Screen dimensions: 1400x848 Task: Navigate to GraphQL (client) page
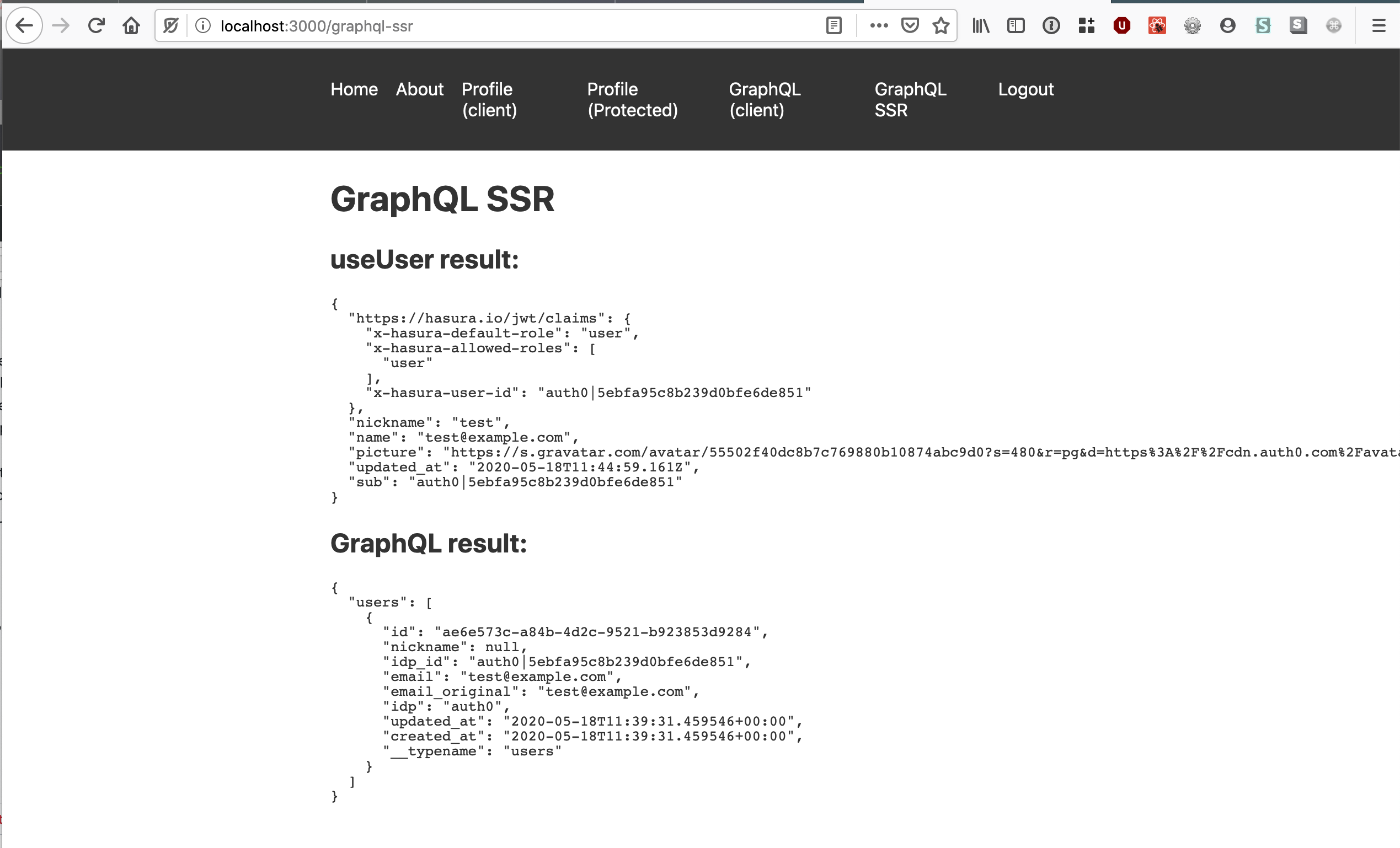point(765,99)
